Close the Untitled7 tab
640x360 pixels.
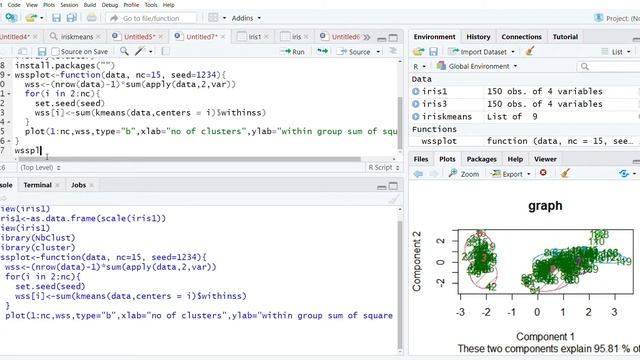(223, 37)
